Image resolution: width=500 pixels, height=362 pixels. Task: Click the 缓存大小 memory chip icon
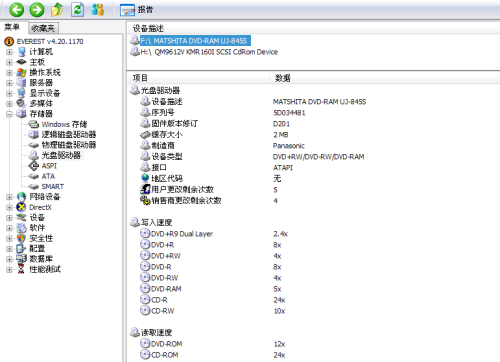[x=145, y=134]
